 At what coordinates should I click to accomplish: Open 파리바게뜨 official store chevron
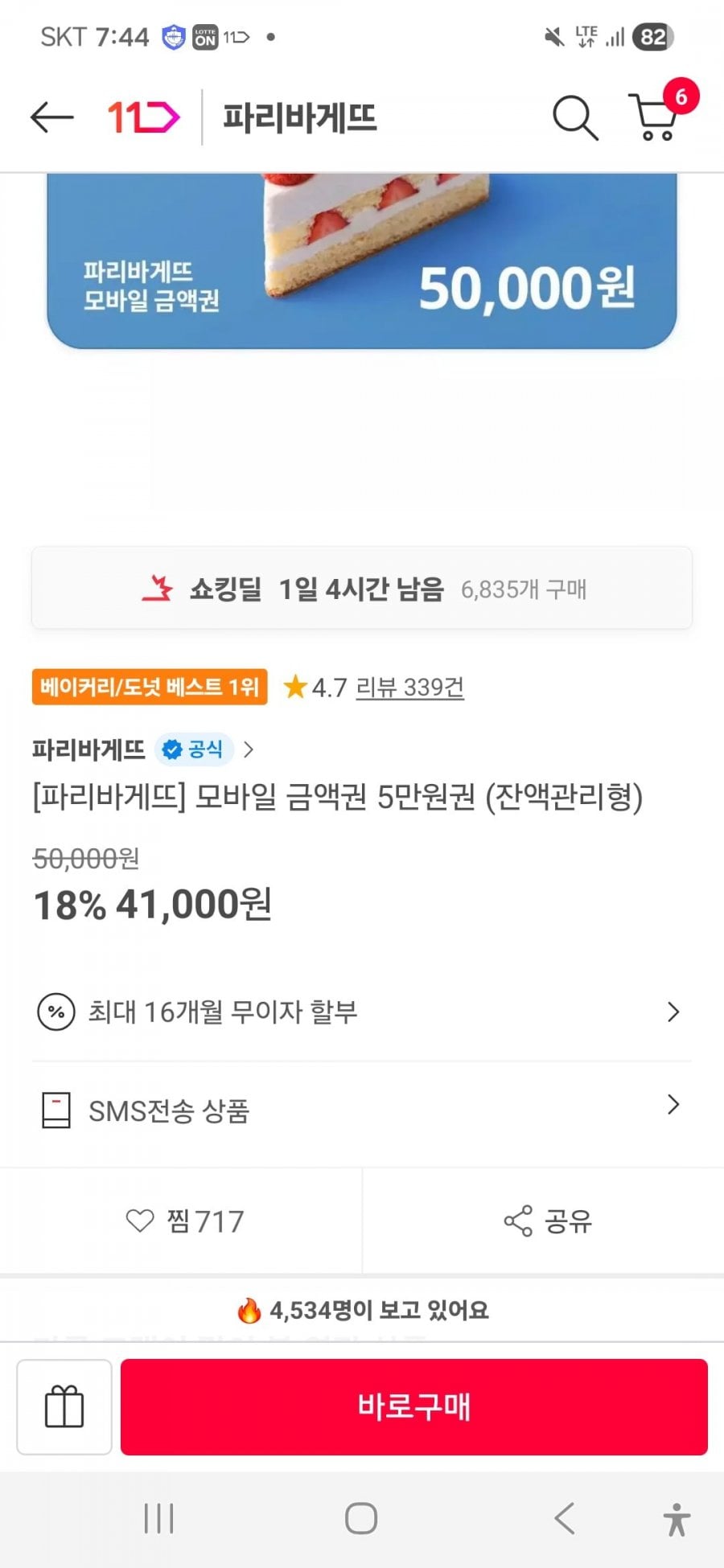(249, 750)
